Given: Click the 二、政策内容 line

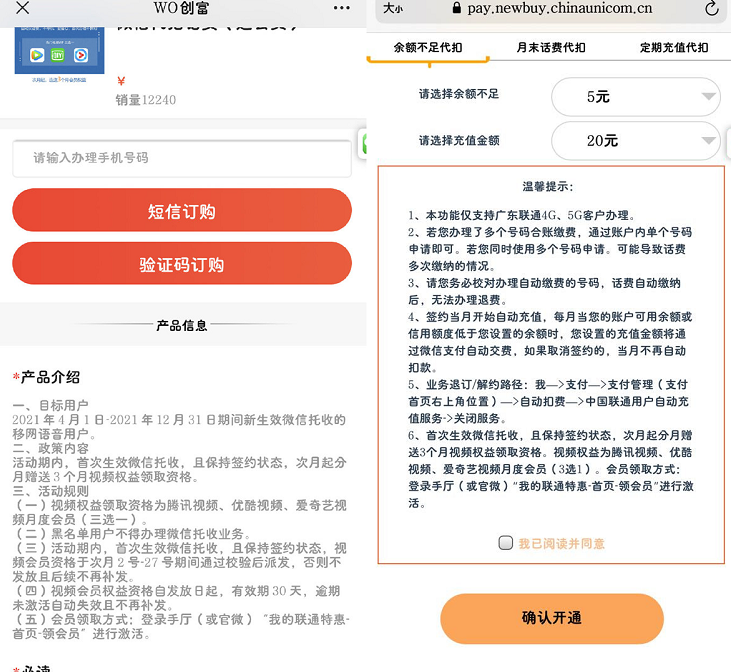Looking at the screenshot, I should (50, 448).
